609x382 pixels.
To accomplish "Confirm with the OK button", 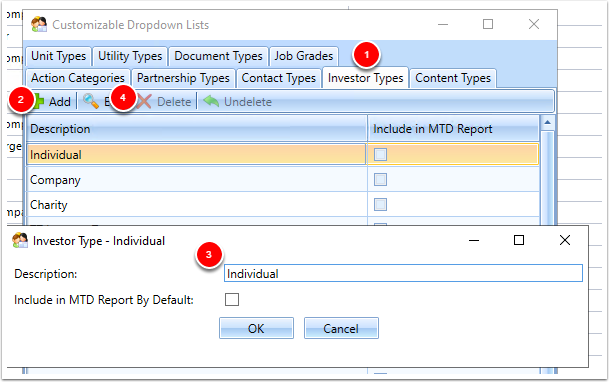I will coord(256,328).
